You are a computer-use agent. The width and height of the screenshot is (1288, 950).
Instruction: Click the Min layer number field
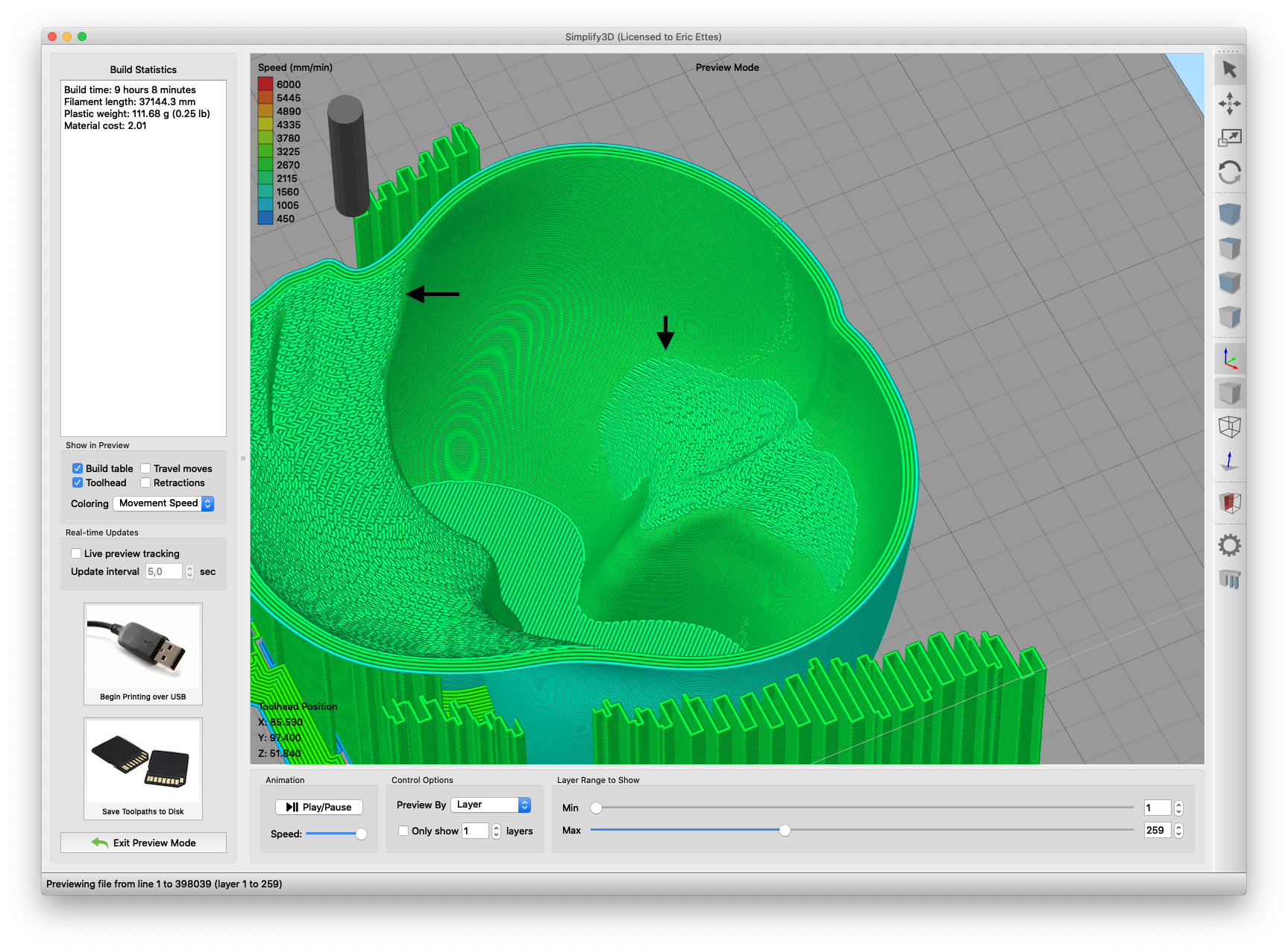tap(1157, 808)
